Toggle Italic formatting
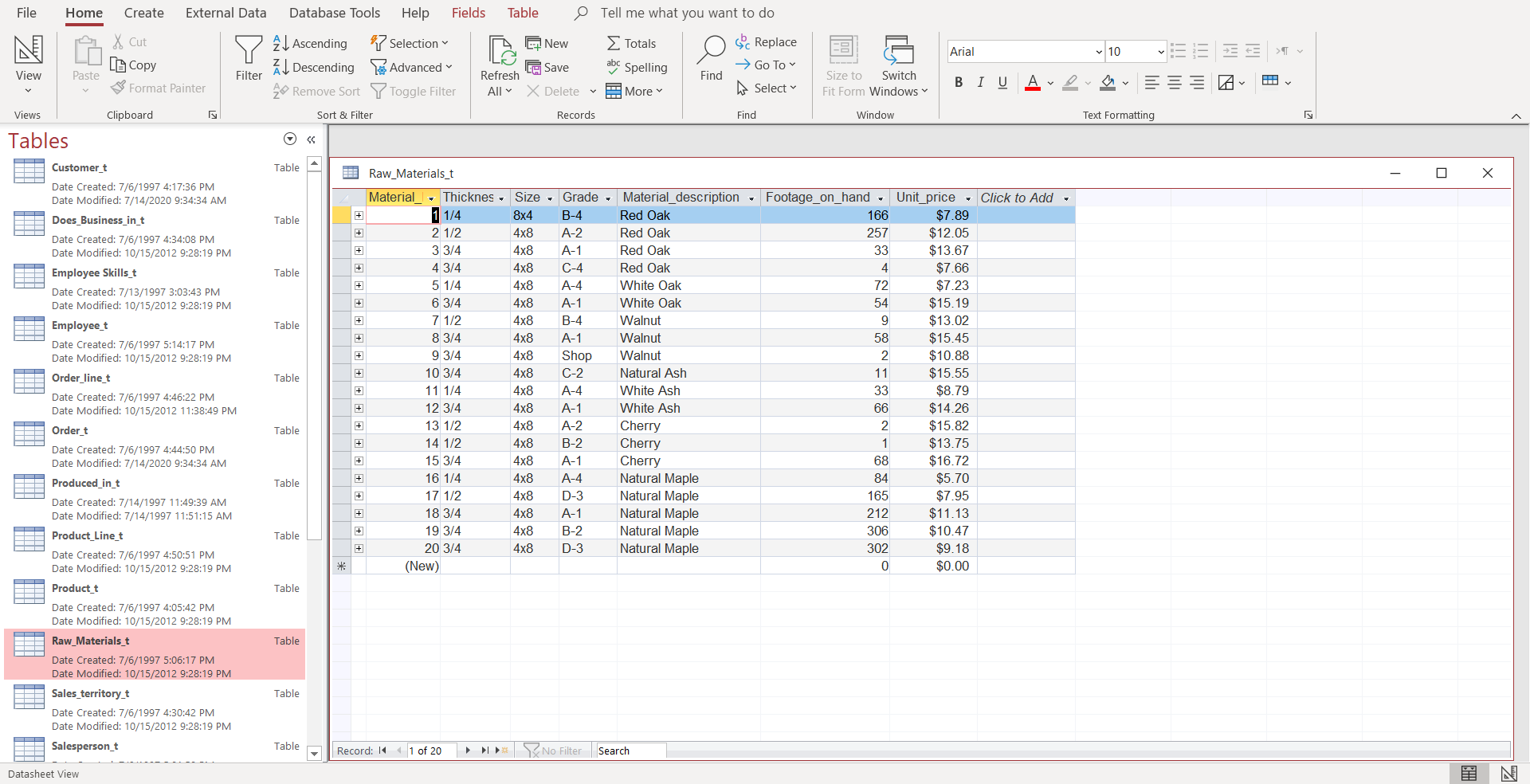 [x=981, y=82]
